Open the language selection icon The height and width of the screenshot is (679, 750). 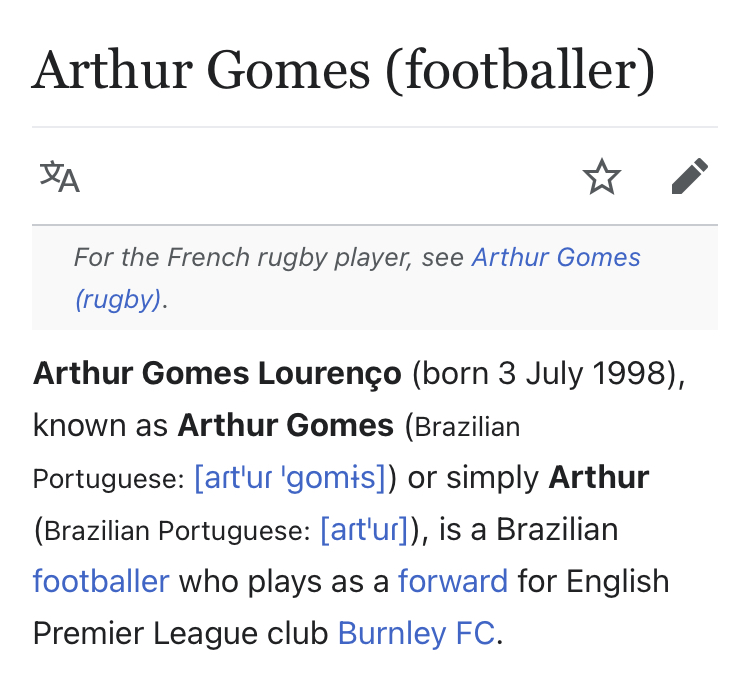point(60,177)
